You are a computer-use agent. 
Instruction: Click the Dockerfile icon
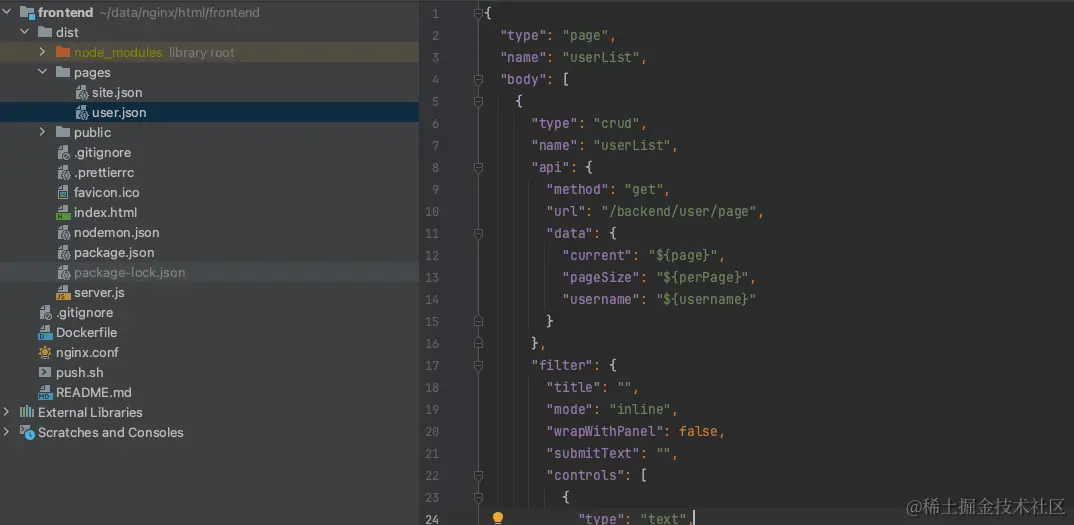pos(45,332)
